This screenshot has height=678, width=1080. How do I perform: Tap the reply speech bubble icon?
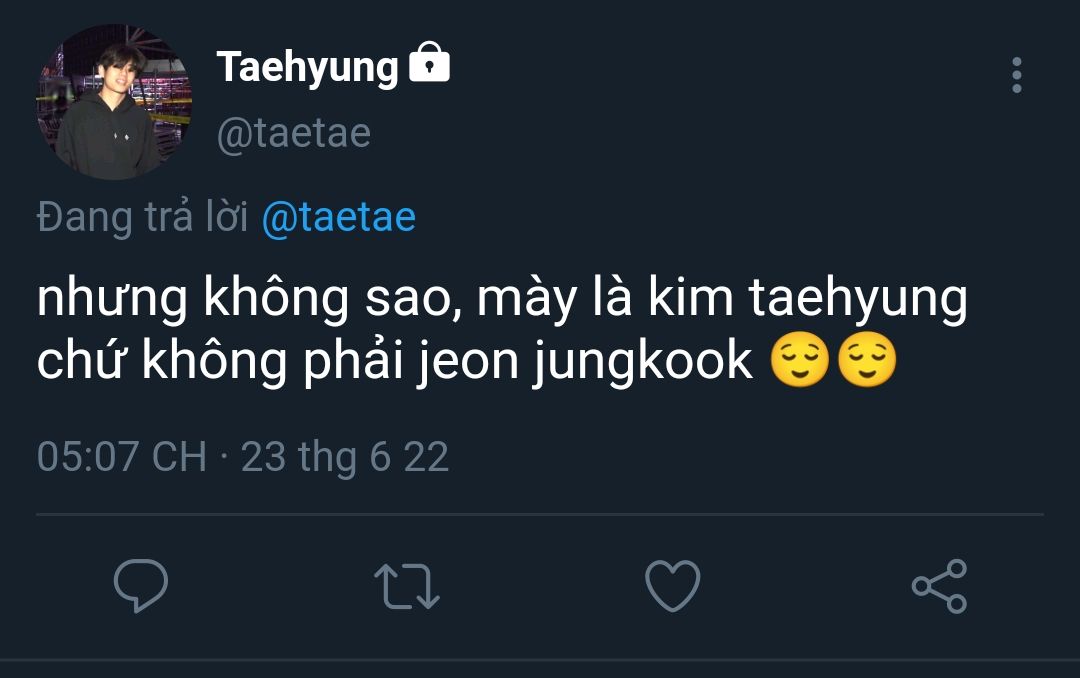tap(140, 586)
